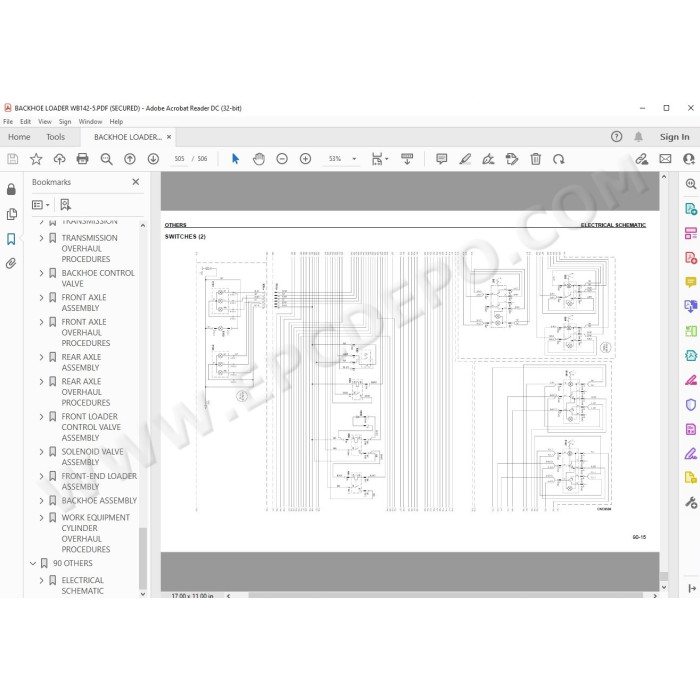700x700 pixels.
Task: Open the Help question mark icon
Action: [x=617, y=137]
